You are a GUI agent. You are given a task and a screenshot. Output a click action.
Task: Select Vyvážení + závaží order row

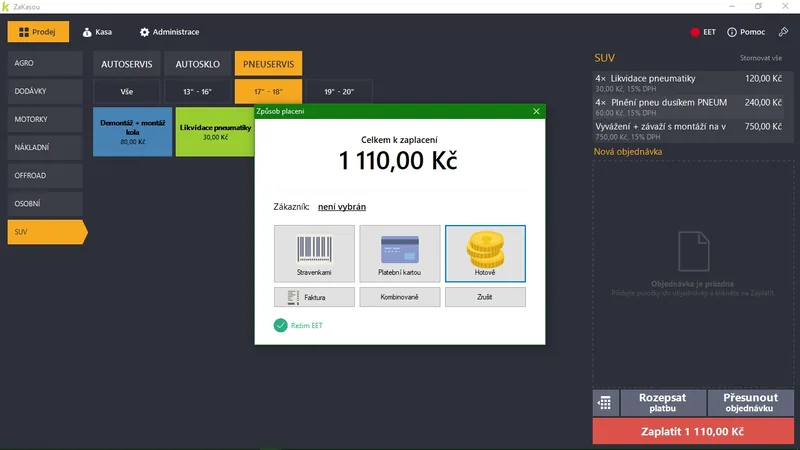pos(688,131)
